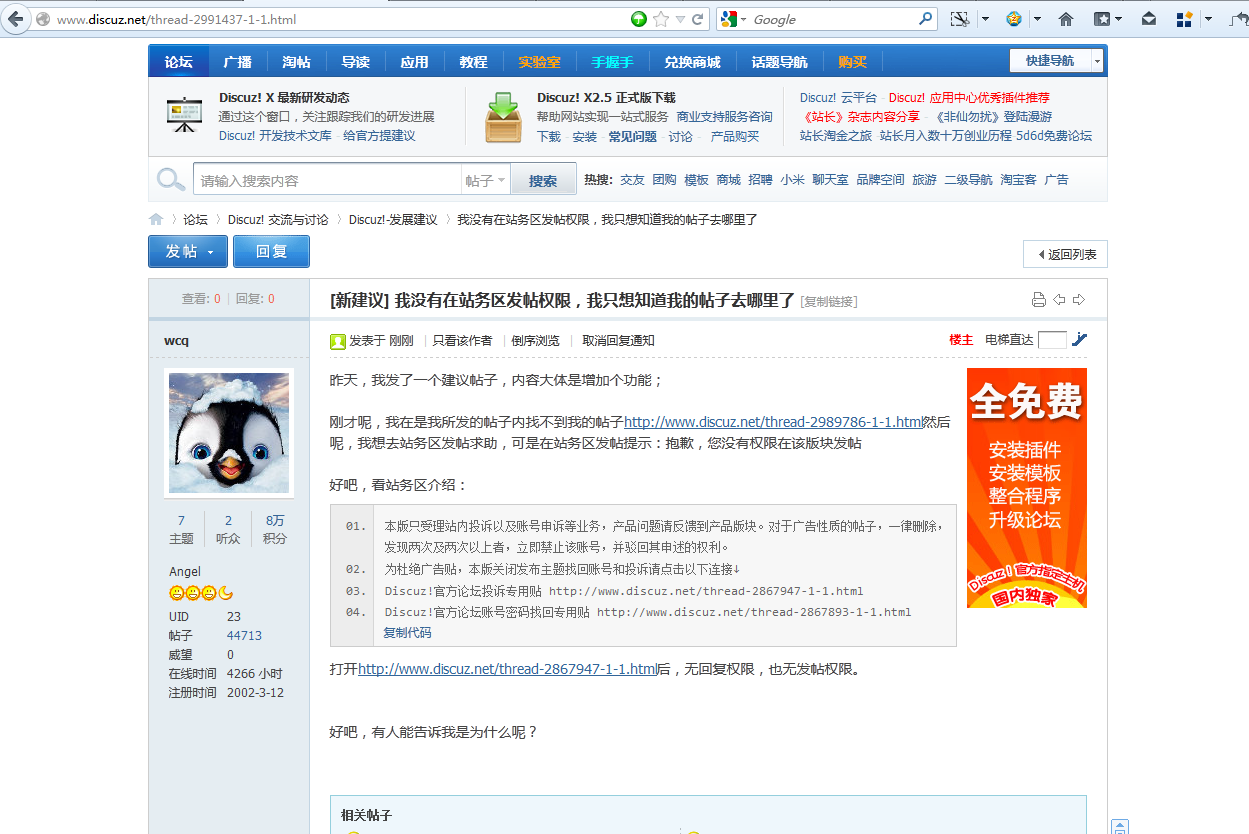Click the 回复 reply button
The image size is (1249, 834).
pyautogui.click(x=271, y=251)
